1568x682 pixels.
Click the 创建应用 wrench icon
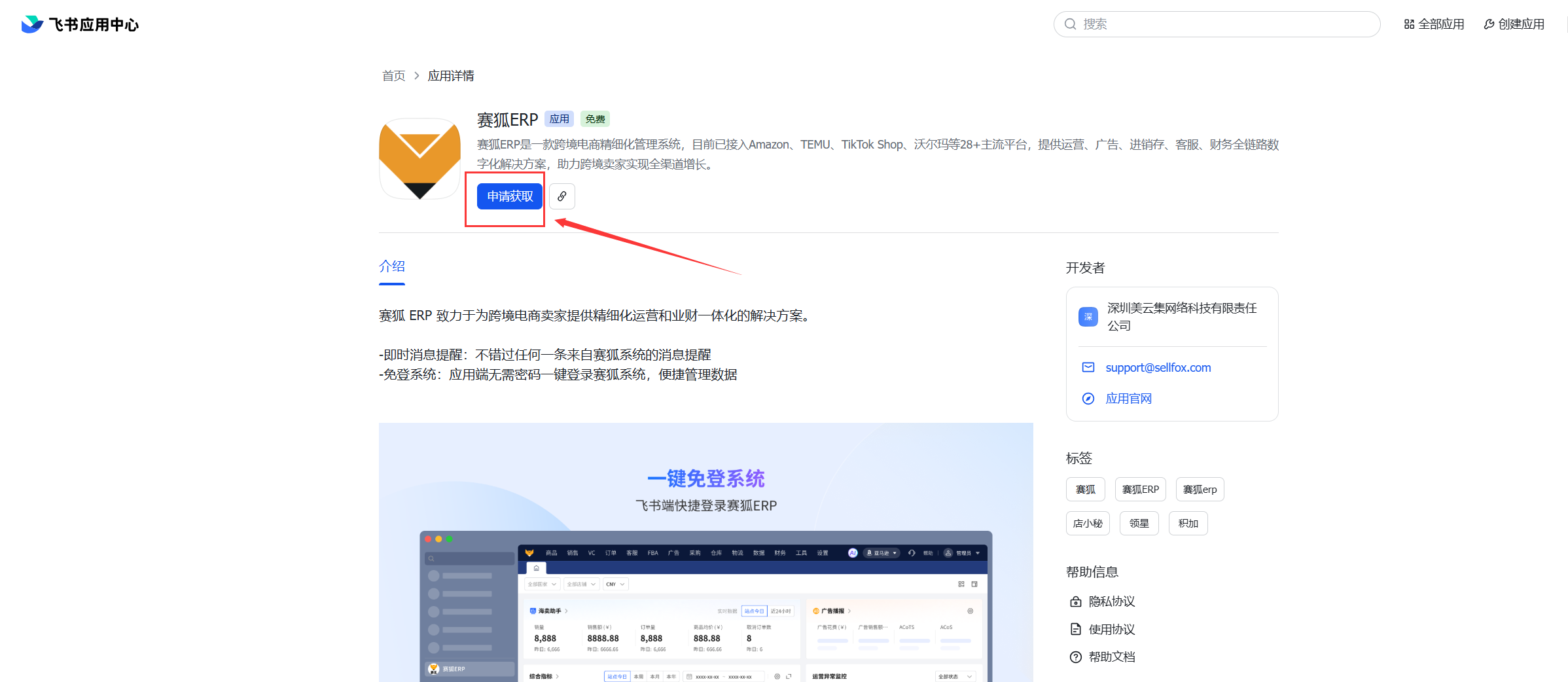click(1489, 24)
